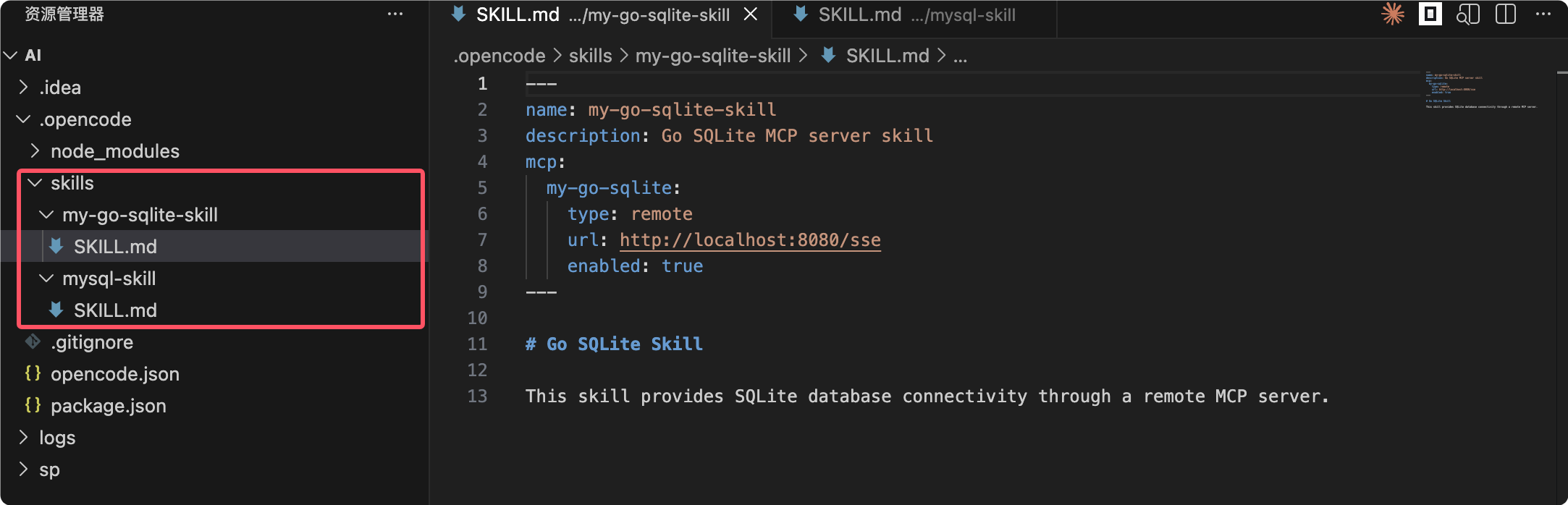This screenshot has height=505, width=1568.
Task: Click the 'name' key on line 2
Action: [547, 110]
